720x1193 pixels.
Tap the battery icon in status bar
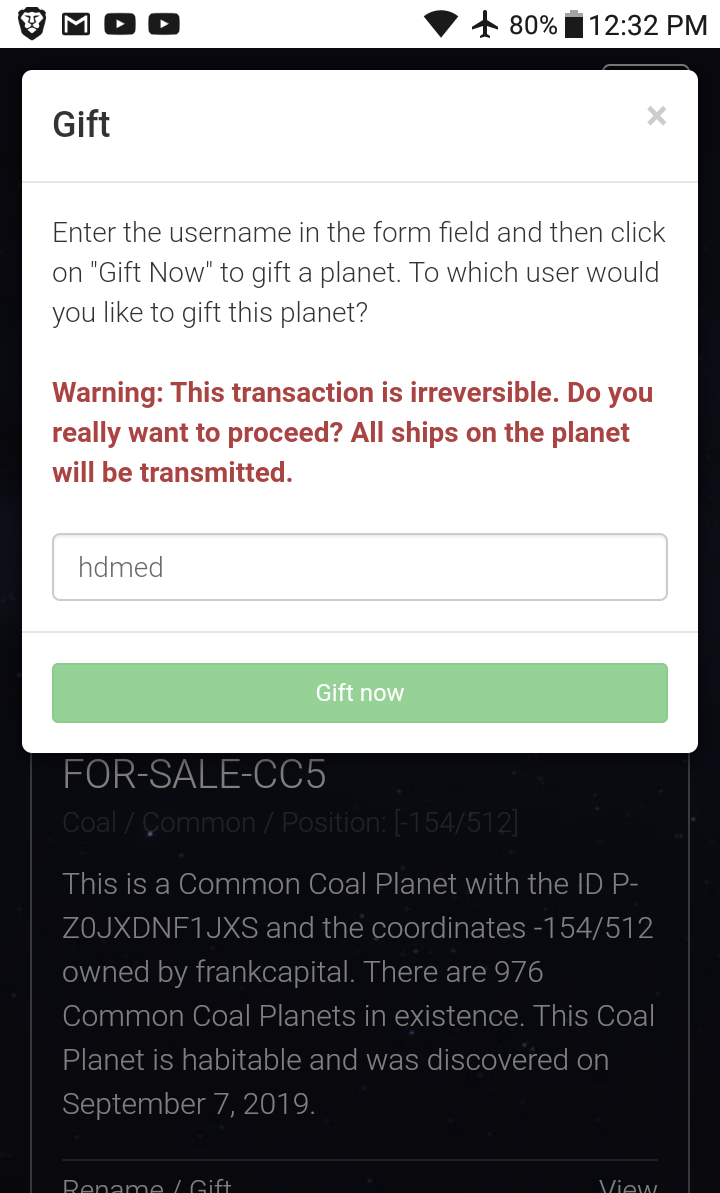(x=574, y=24)
